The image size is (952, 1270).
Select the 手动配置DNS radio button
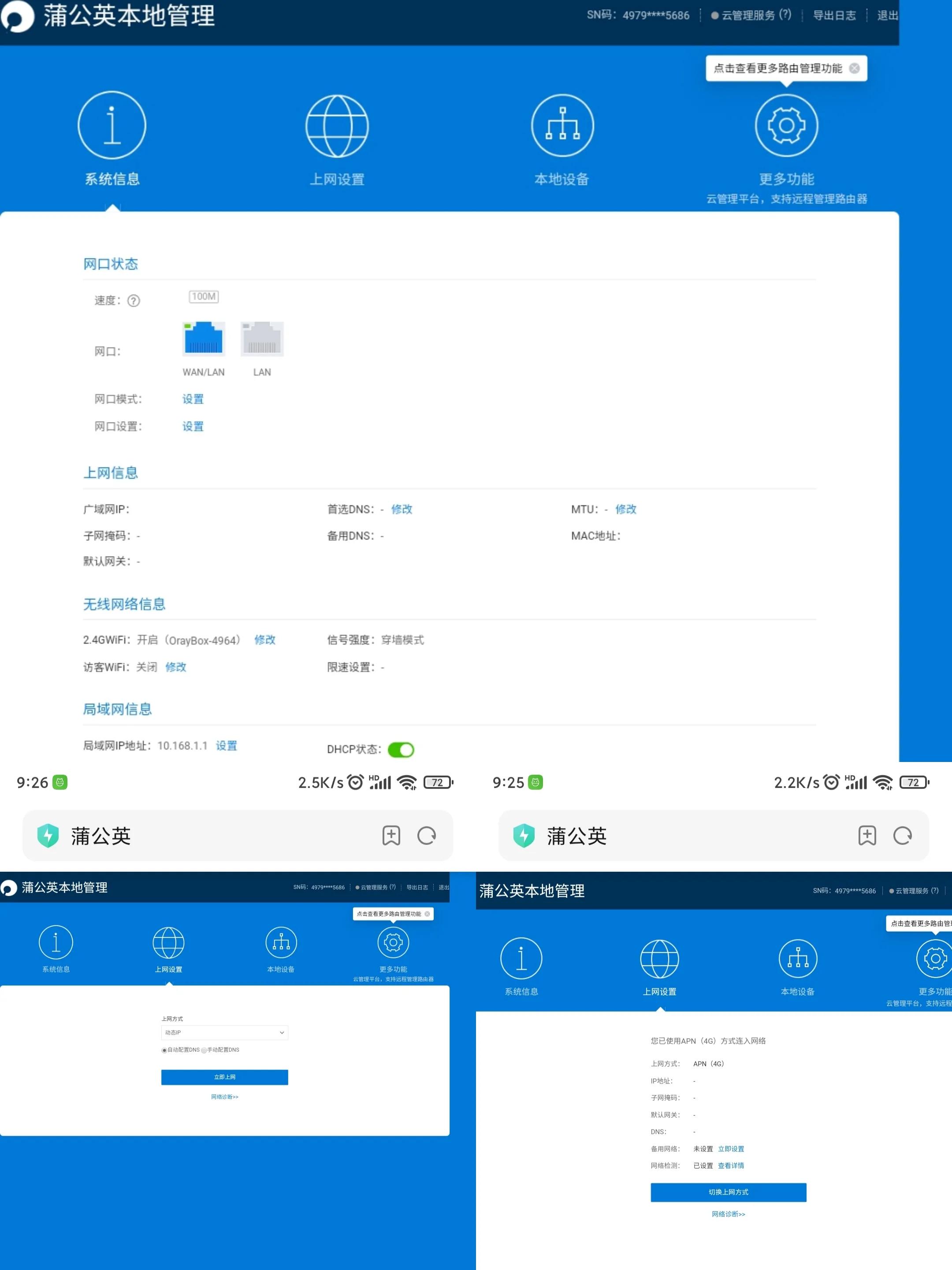coord(204,1050)
